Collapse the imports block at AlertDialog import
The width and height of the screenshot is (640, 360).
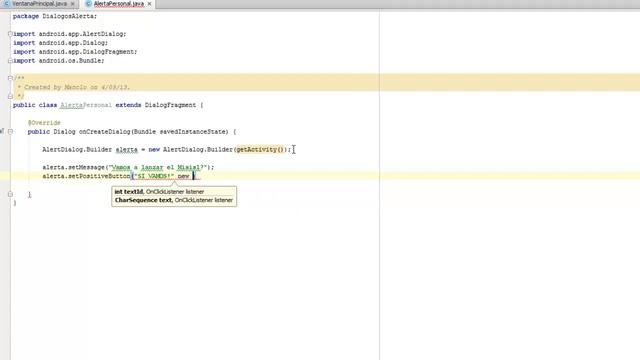10,34
